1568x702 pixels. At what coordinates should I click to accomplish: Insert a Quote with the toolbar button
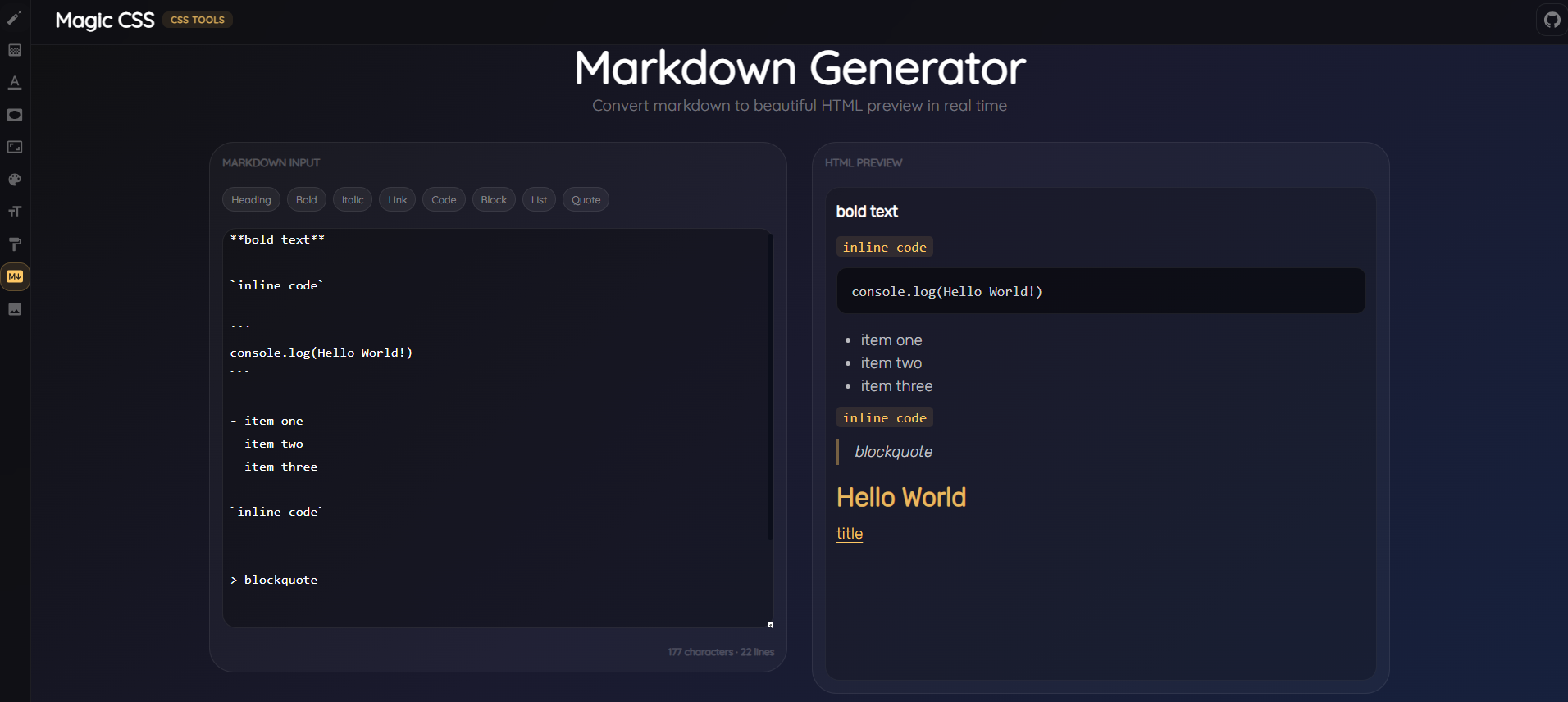pyautogui.click(x=586, y=200)
